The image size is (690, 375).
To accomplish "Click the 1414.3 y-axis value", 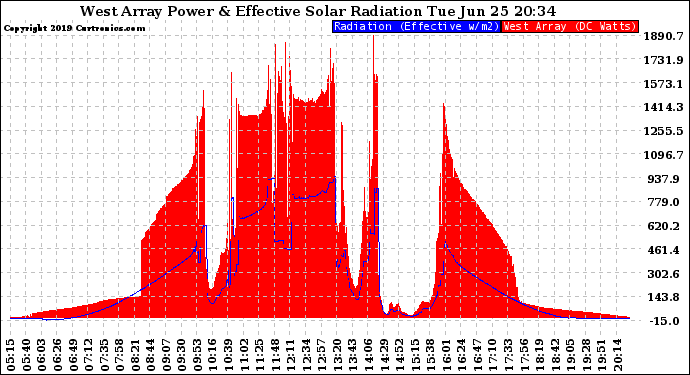I will tap(664, 107).
